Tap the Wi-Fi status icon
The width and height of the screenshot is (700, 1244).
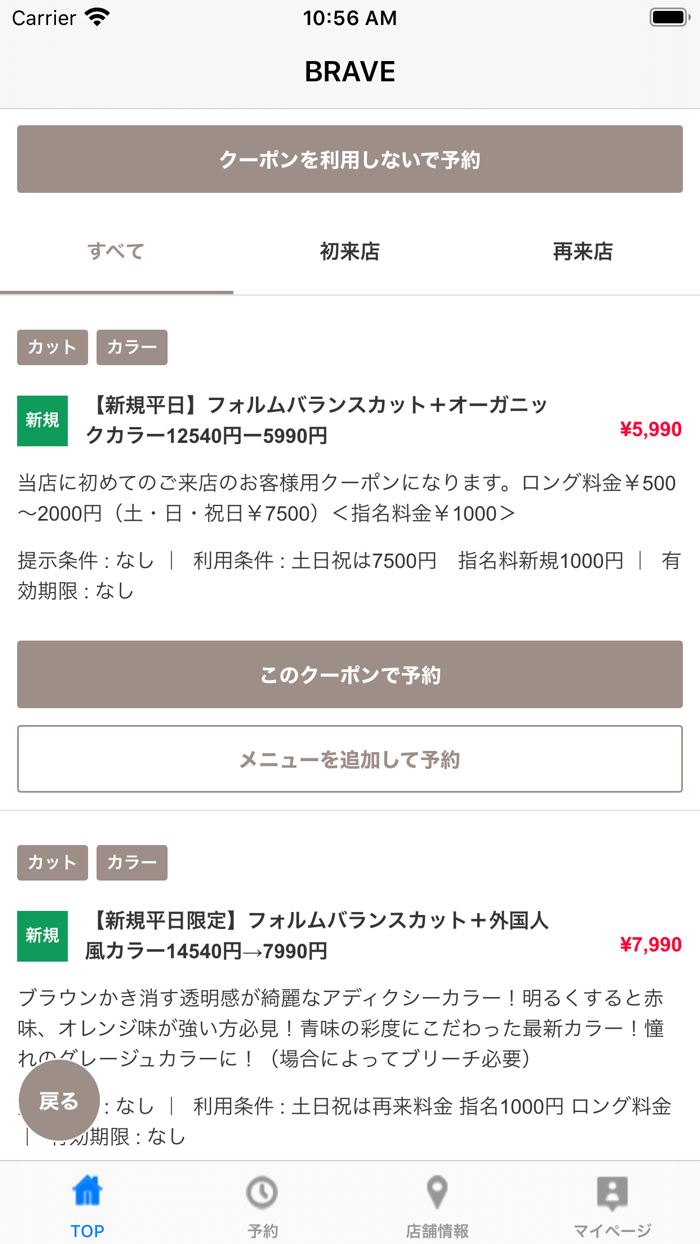97,18
